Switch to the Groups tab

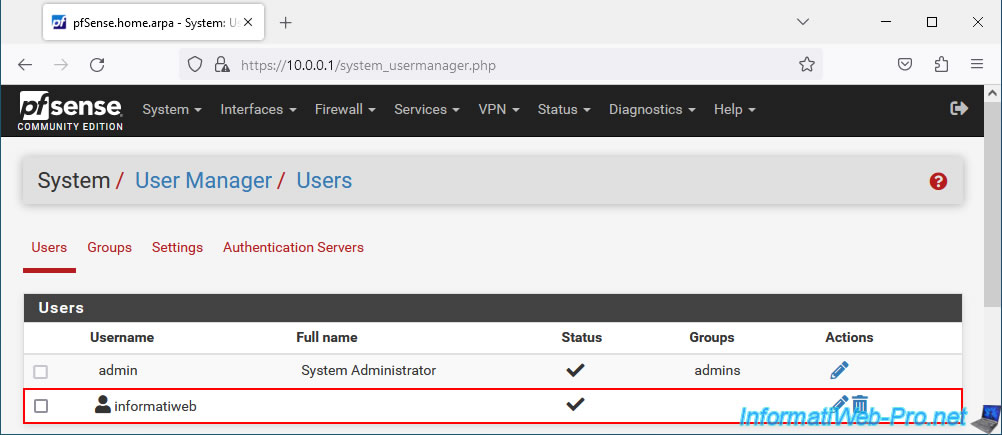pos(109,247)
